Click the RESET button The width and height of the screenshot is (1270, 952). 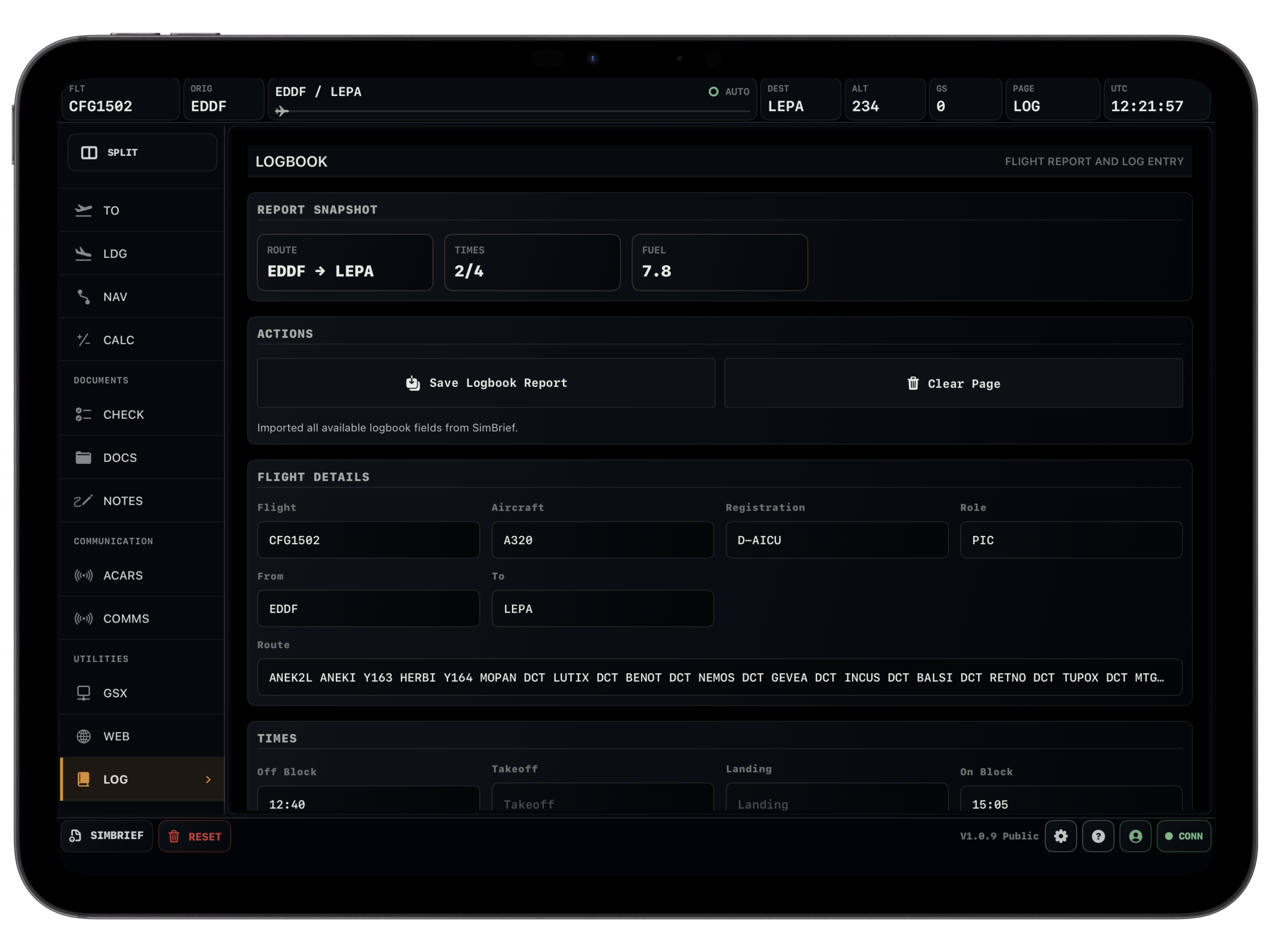(195, 836)
